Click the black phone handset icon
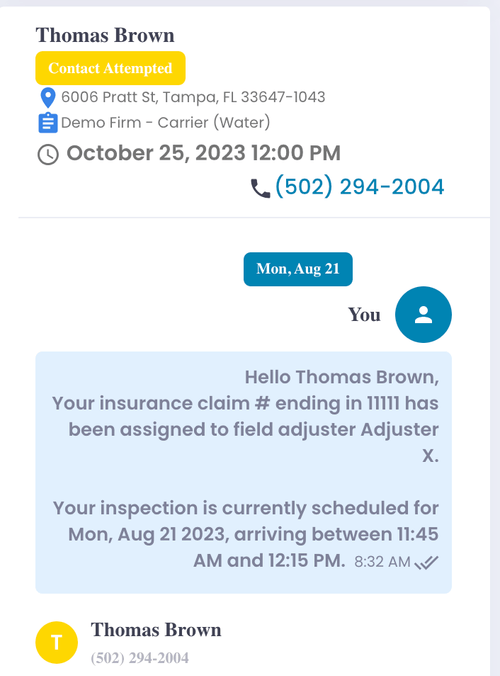 (x=260, y=188)
